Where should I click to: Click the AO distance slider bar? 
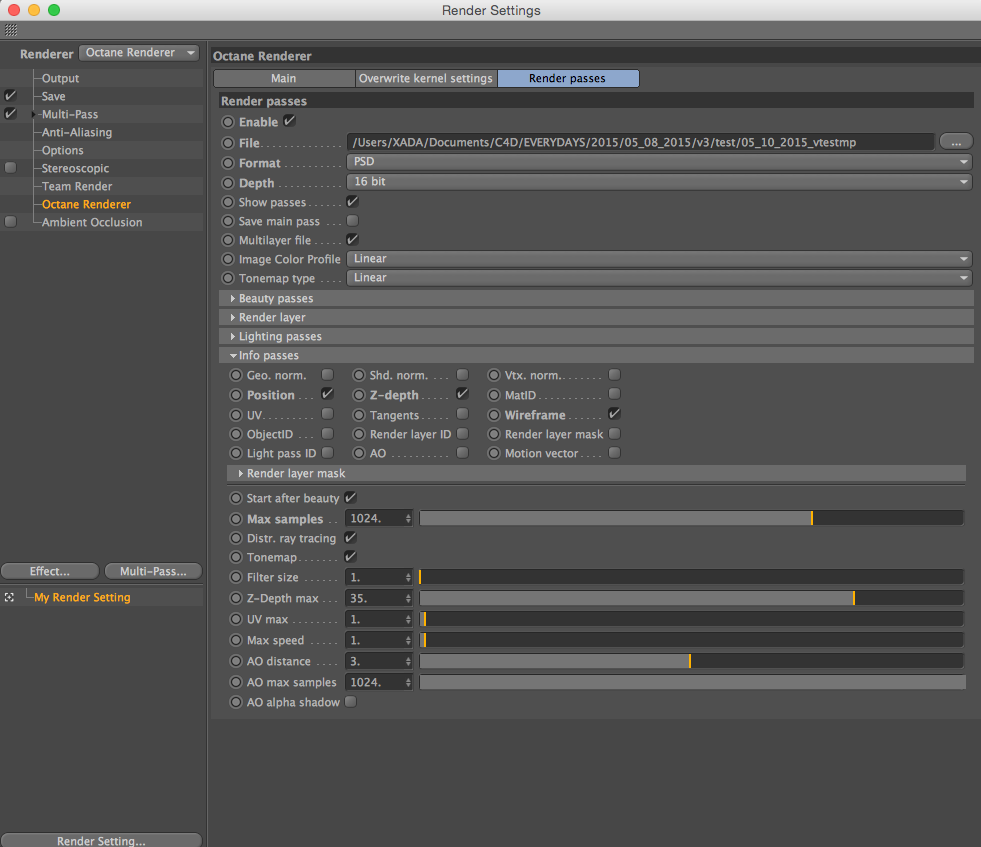(691, 661)
